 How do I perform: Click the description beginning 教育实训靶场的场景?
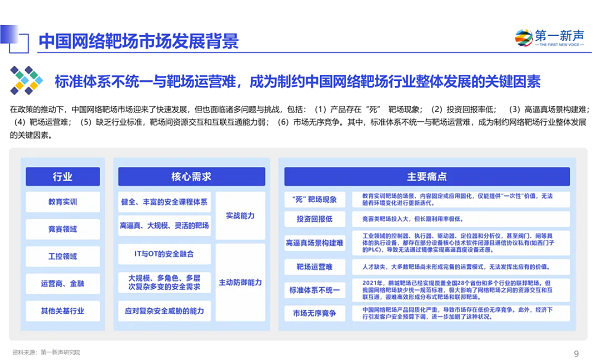[x=461, y=199]
